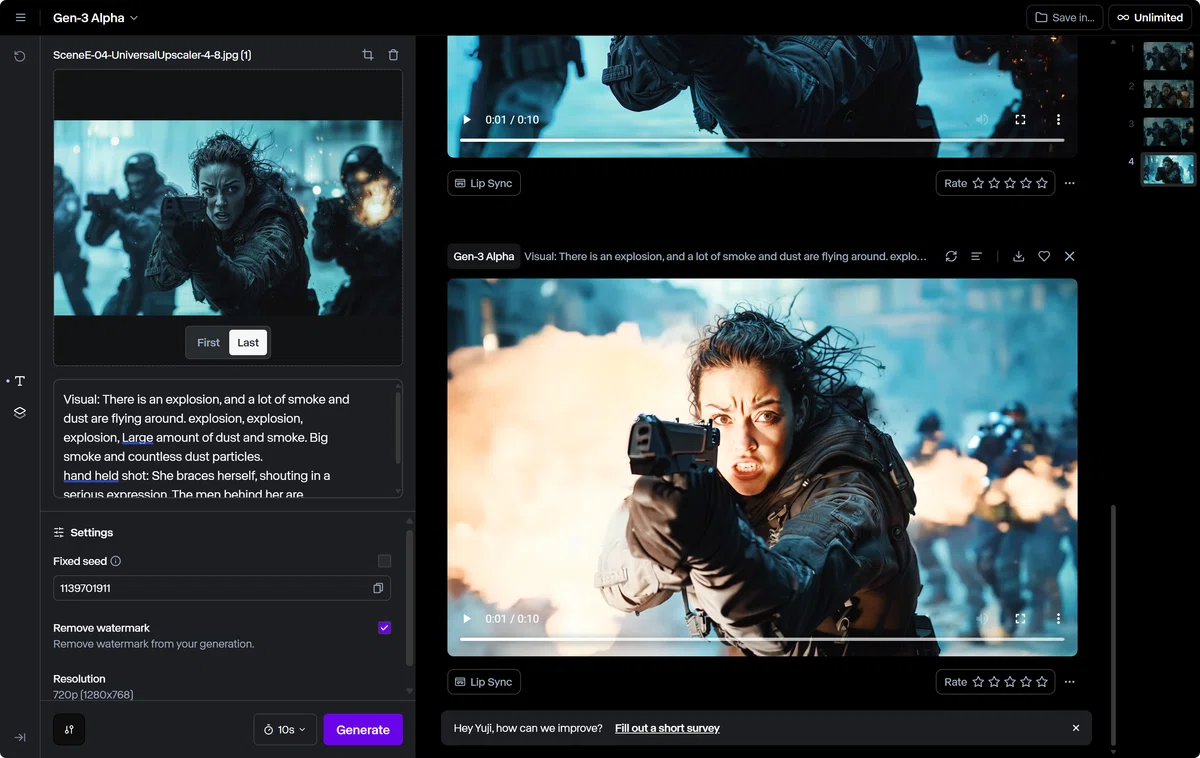The height and width of the screenshot is (758, 1200).
Task: Select thumbnail 4 in the history strip
Action: [x=1168, y=169]
